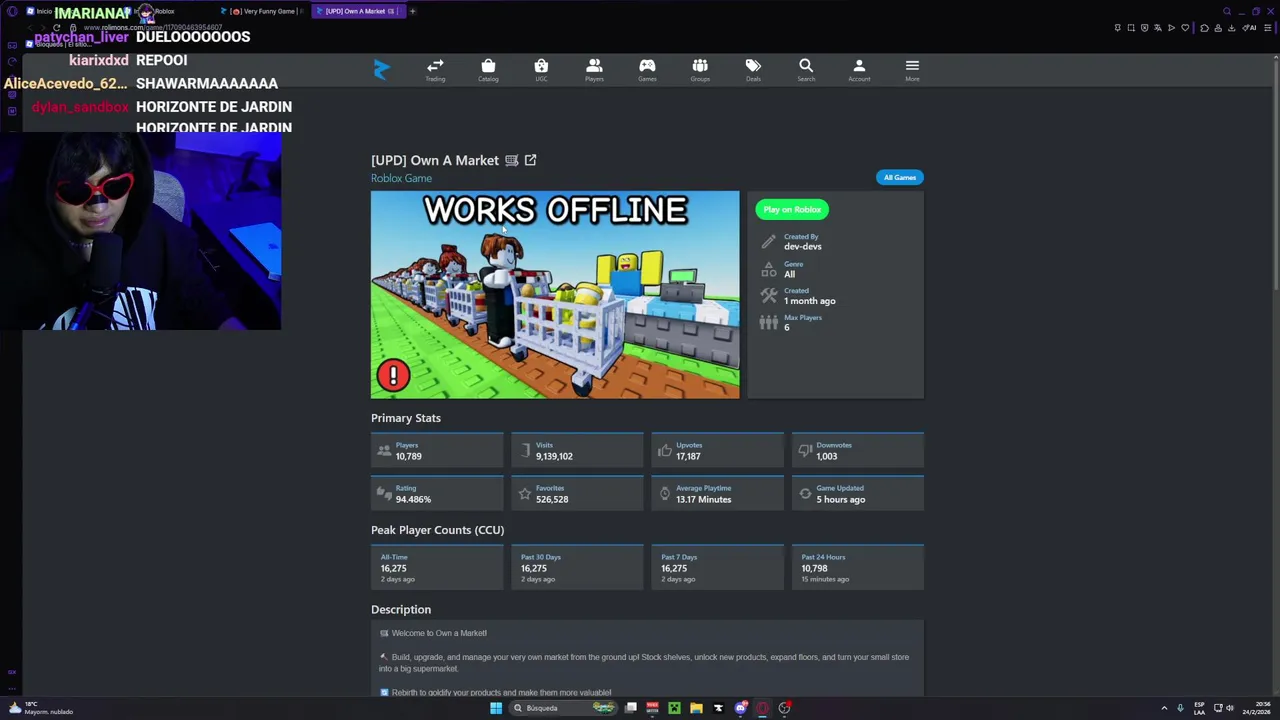Open the browser AI icon

click(1249, 28)
